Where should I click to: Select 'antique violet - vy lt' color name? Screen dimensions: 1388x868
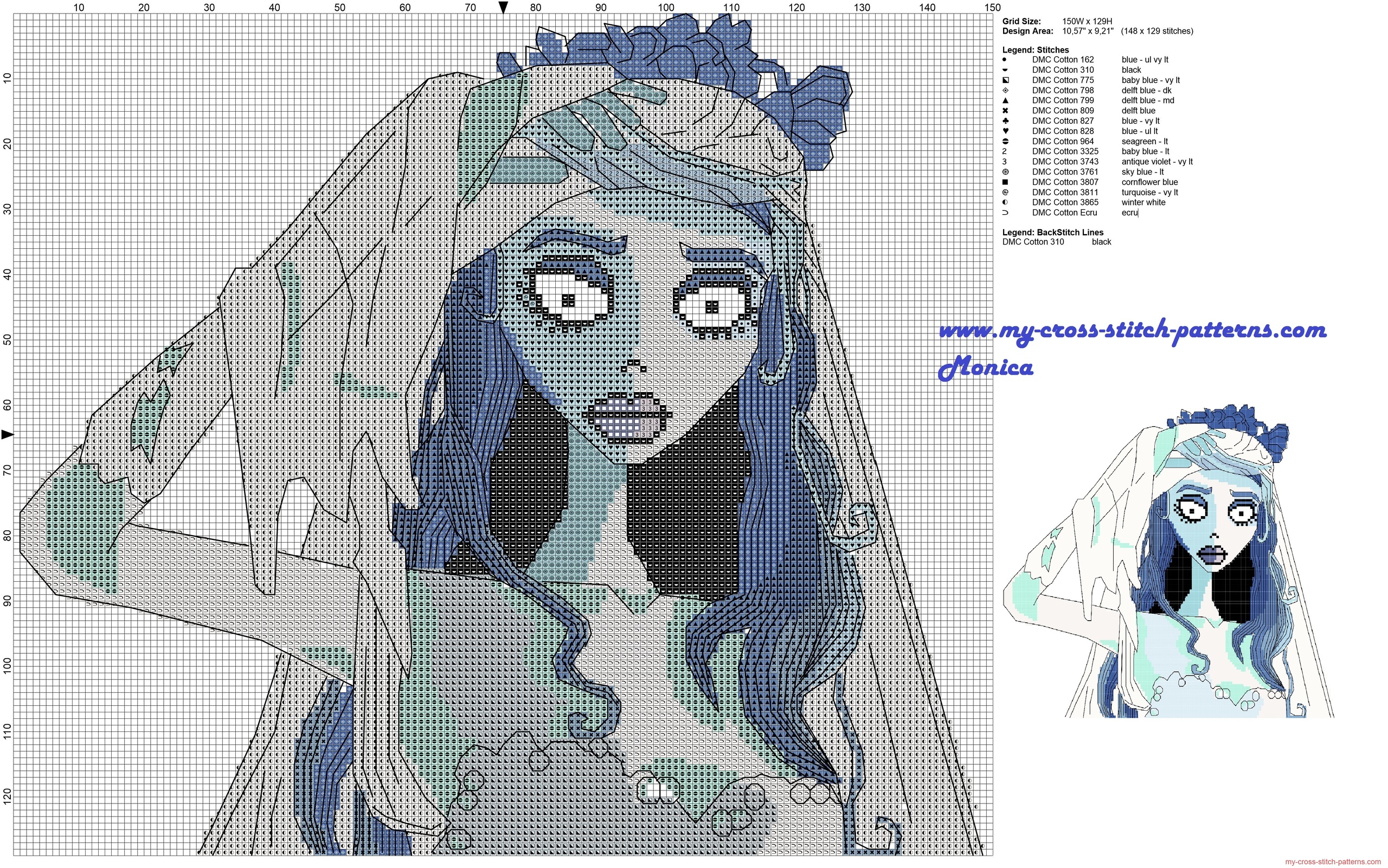pos(1156,162)
